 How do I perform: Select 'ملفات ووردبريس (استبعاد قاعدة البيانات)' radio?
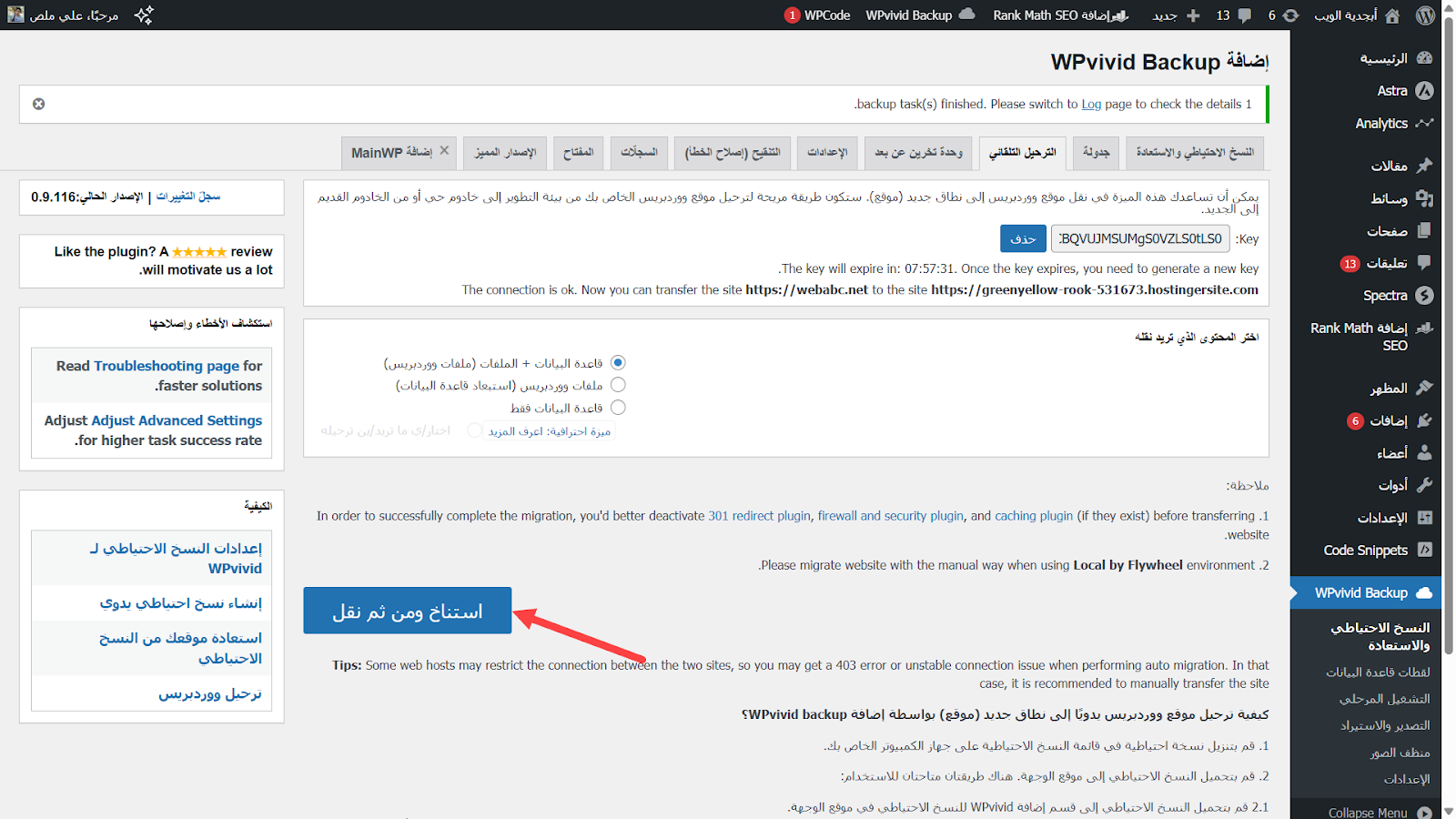pos(618,385)
